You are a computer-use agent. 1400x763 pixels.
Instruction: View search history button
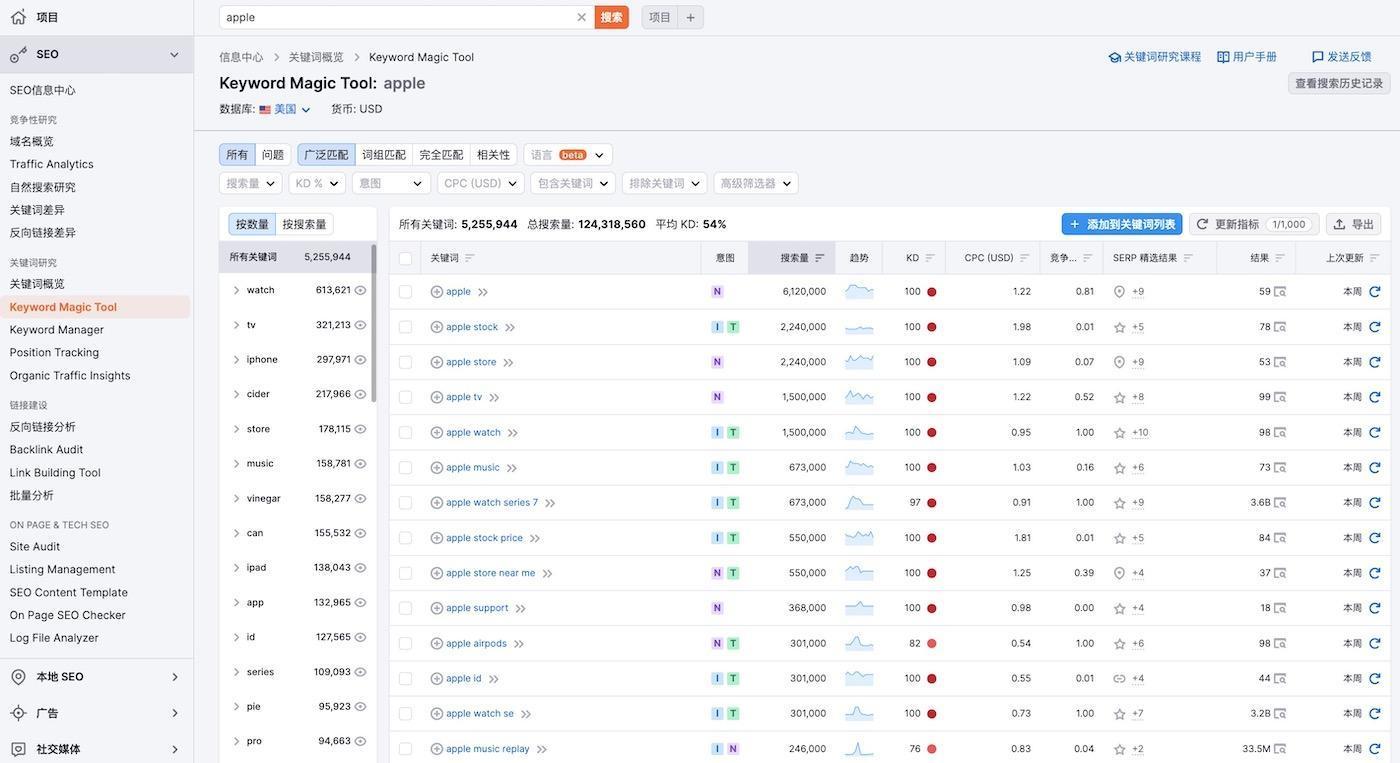point(1339,84)
